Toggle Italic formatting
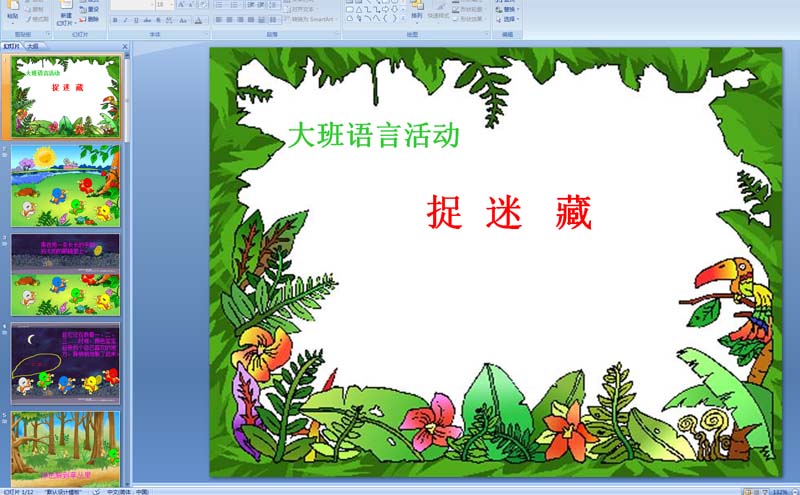Image resolution: width=800 pixels, height=495 pixels. (x=126, y=20)
